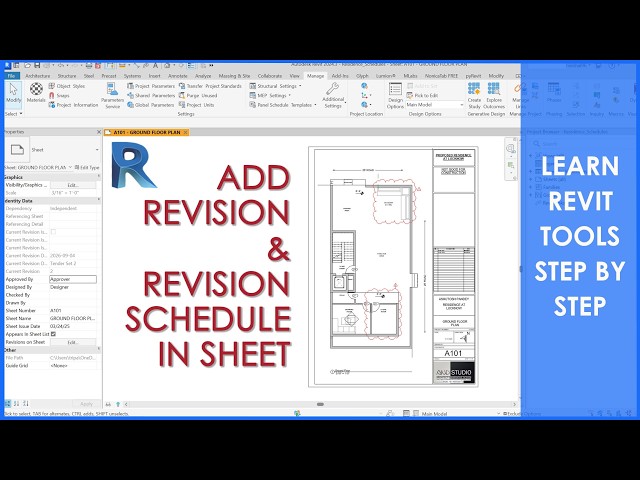
Task: Click the Open folder icon in quick access toolbar
Action: pyautogui.click(x=27, y=65)
